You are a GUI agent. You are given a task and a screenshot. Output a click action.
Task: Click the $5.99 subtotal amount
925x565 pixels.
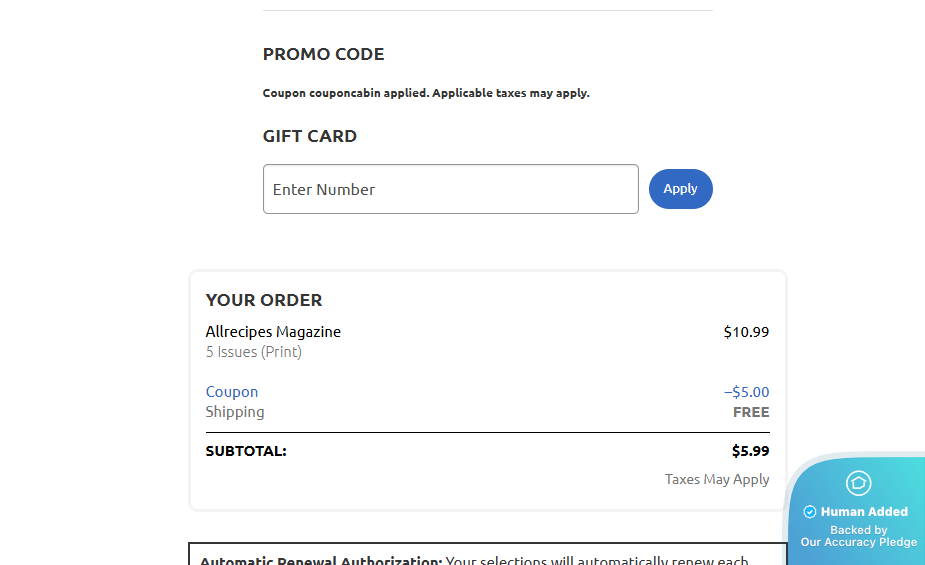pyautogui.click(x=750, y=451)
